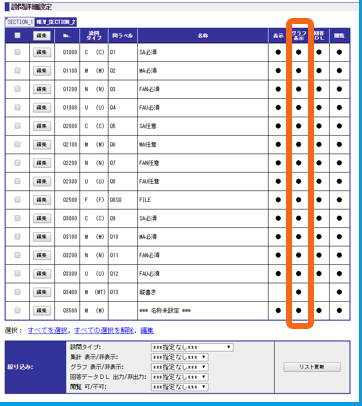Click the リスト更新 button
The image size is (362, 406).
pyautogui.click(x=312, y=367)
